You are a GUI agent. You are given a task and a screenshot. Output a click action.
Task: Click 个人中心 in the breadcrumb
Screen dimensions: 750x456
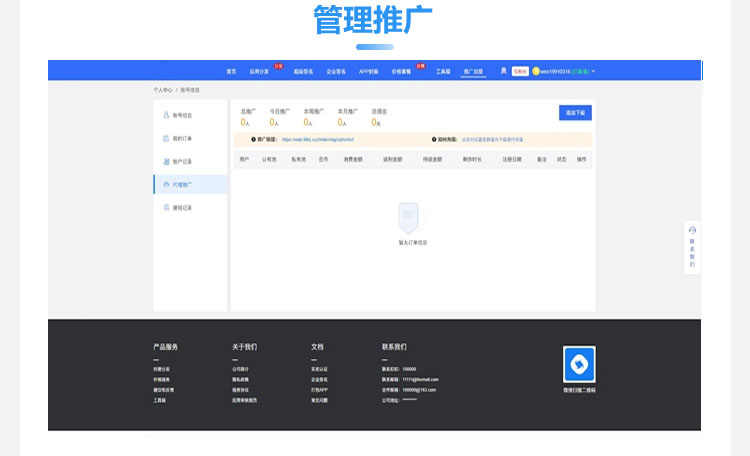pos(163,90)
